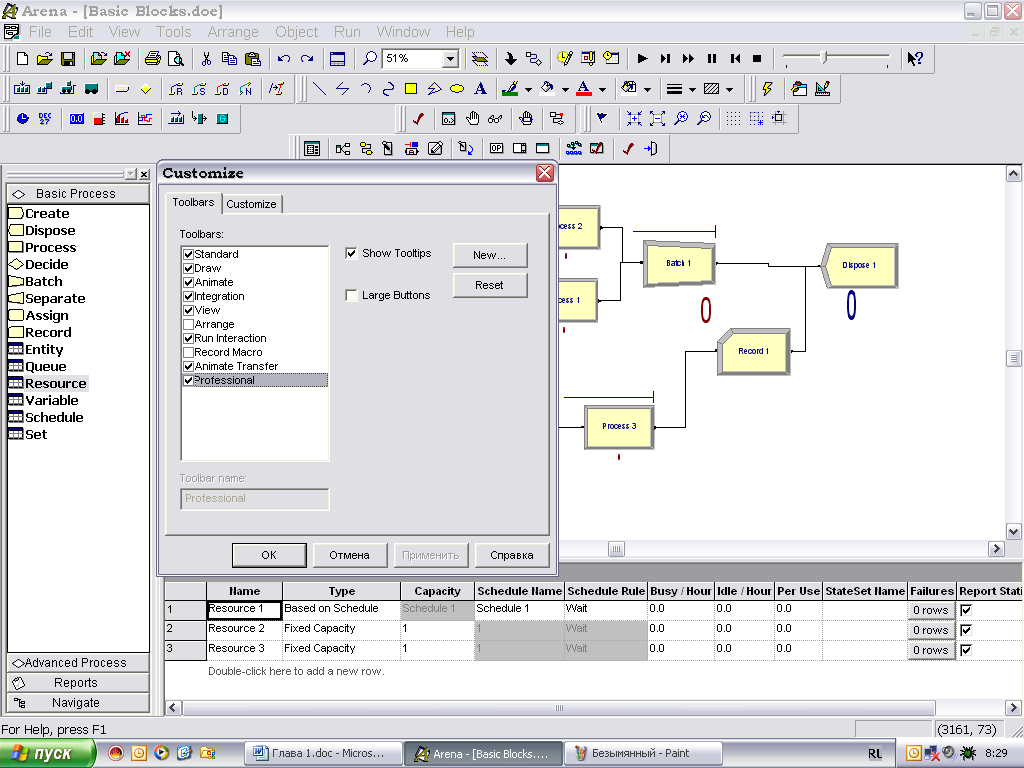Click the Zoom In magnifier view icon

coord(680,119)
